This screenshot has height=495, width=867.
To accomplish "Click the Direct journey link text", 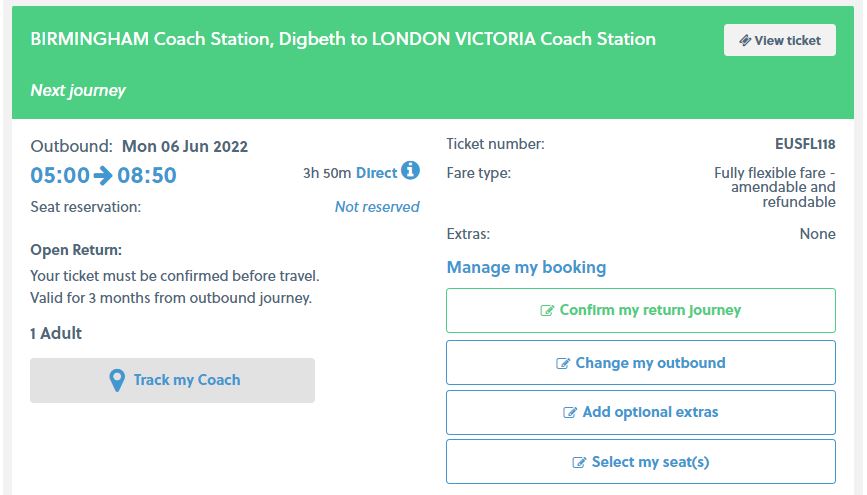I will click(377, 173).
